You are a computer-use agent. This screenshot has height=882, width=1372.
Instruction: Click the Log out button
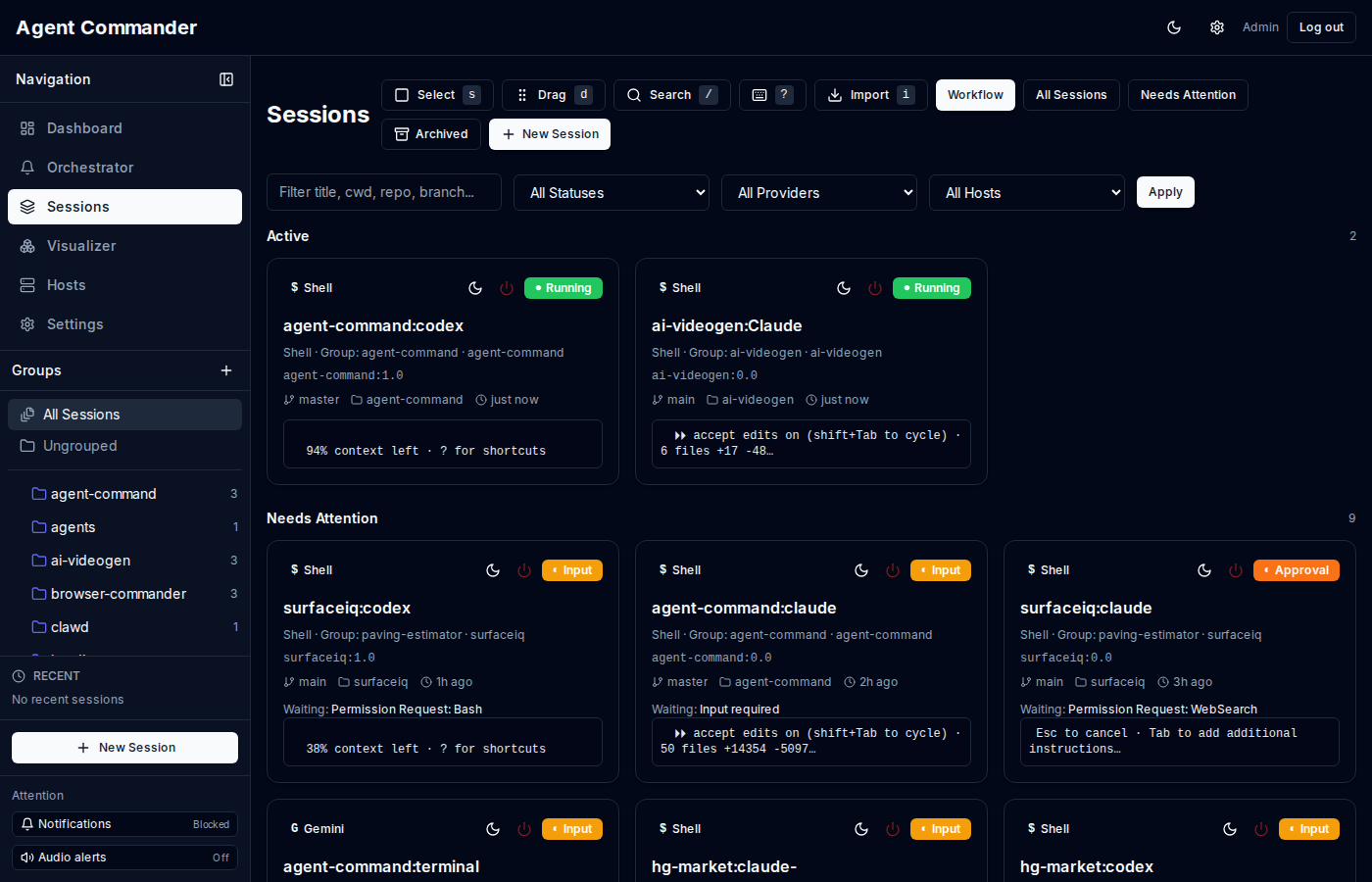[x=1321, y=27]
